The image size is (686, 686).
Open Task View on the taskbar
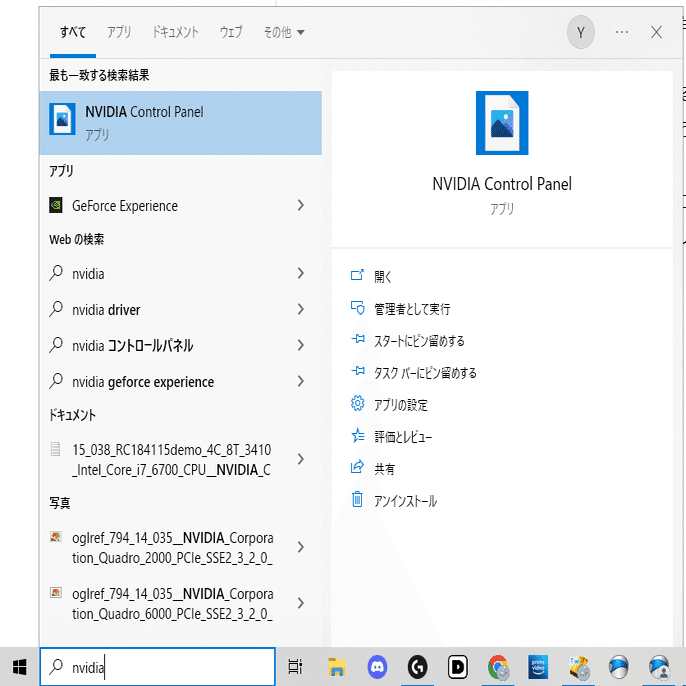[295, 667]
